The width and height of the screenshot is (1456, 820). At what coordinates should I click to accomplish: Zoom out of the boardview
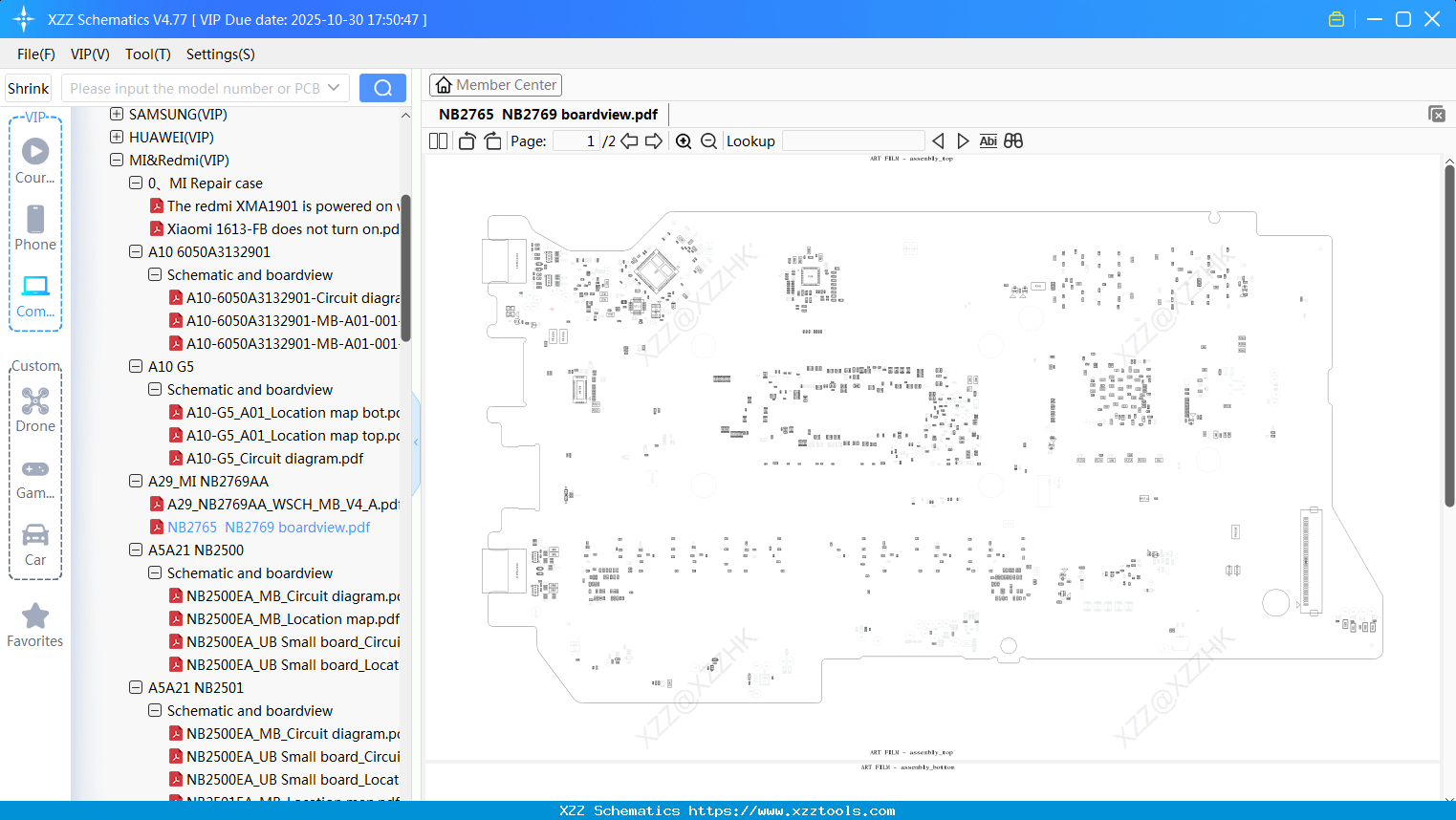pyautogui.click(x=708, y=141)
